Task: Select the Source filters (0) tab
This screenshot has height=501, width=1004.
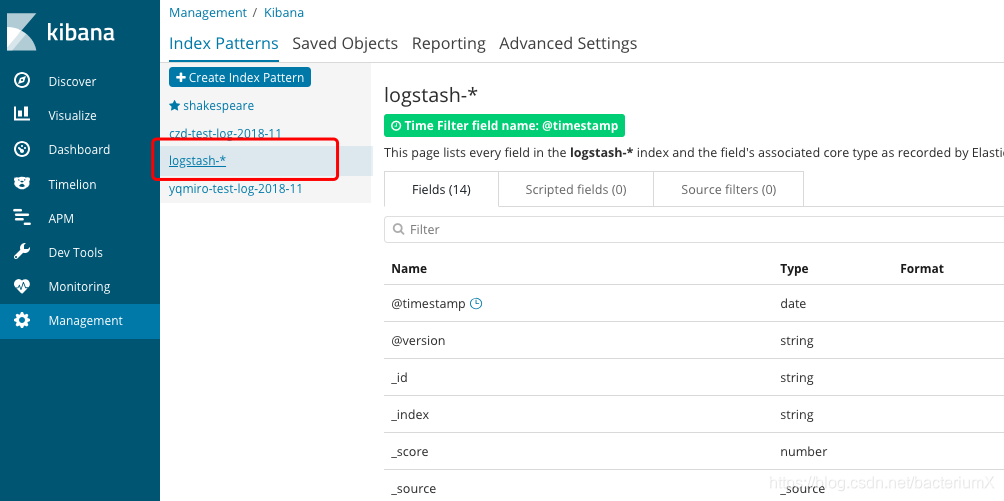Action: click(729, 190)
